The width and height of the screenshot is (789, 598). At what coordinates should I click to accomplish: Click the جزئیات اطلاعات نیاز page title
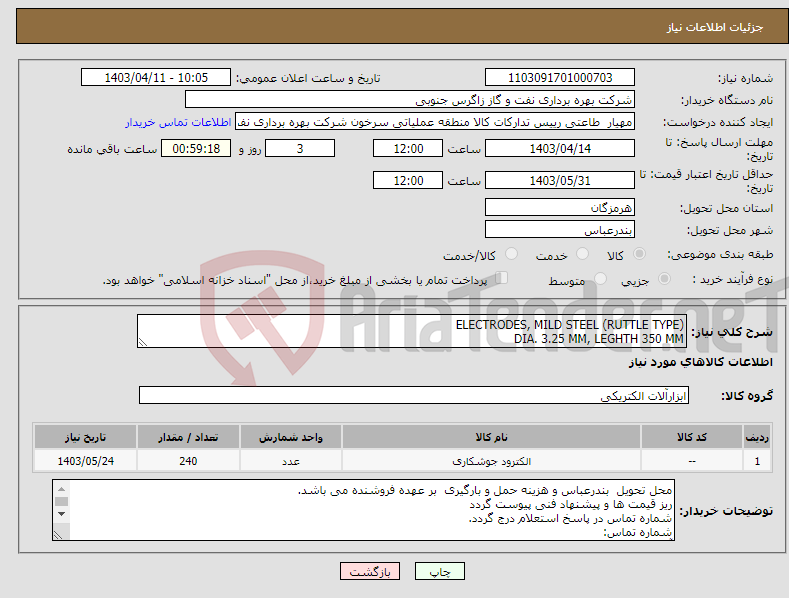715,27
